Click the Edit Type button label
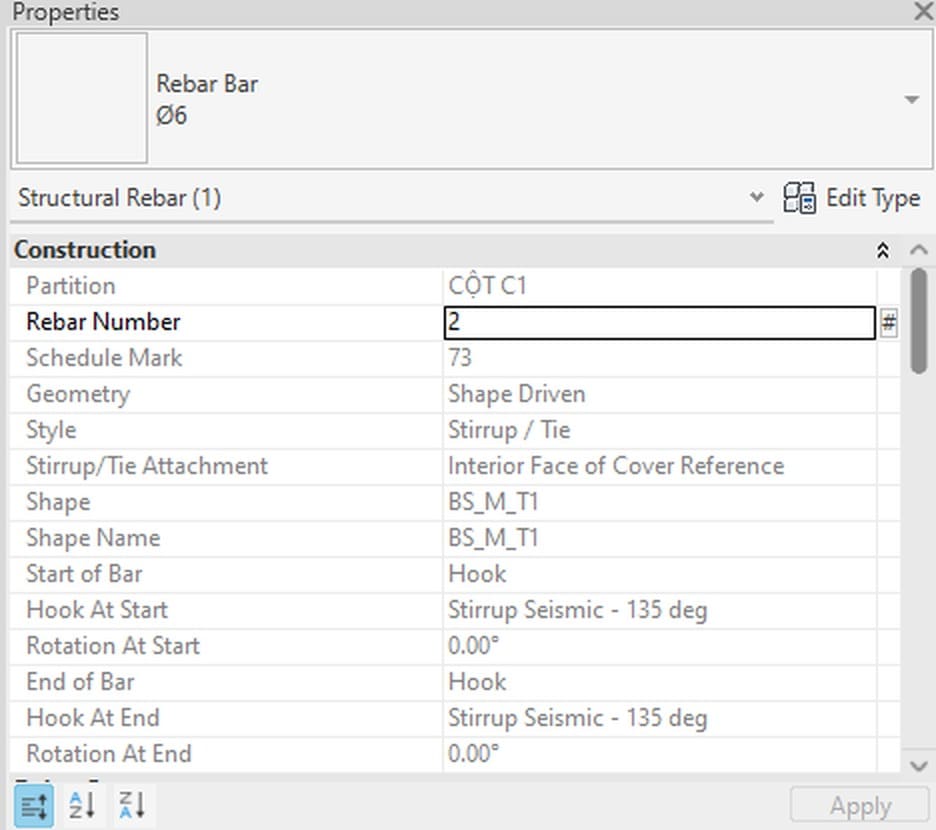 pos(873,198)
